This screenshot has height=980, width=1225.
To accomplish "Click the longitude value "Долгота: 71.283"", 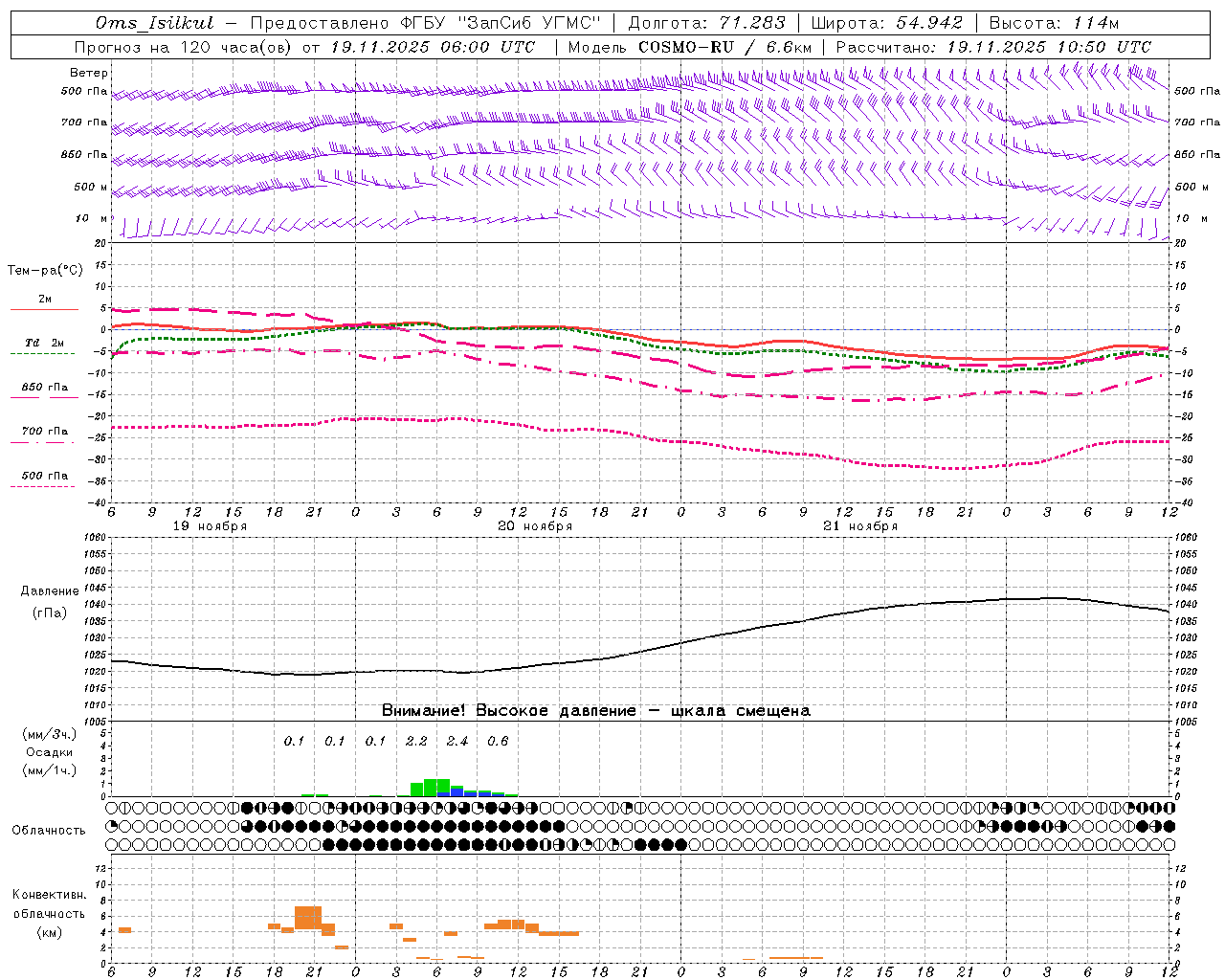I will coord(705,23).
